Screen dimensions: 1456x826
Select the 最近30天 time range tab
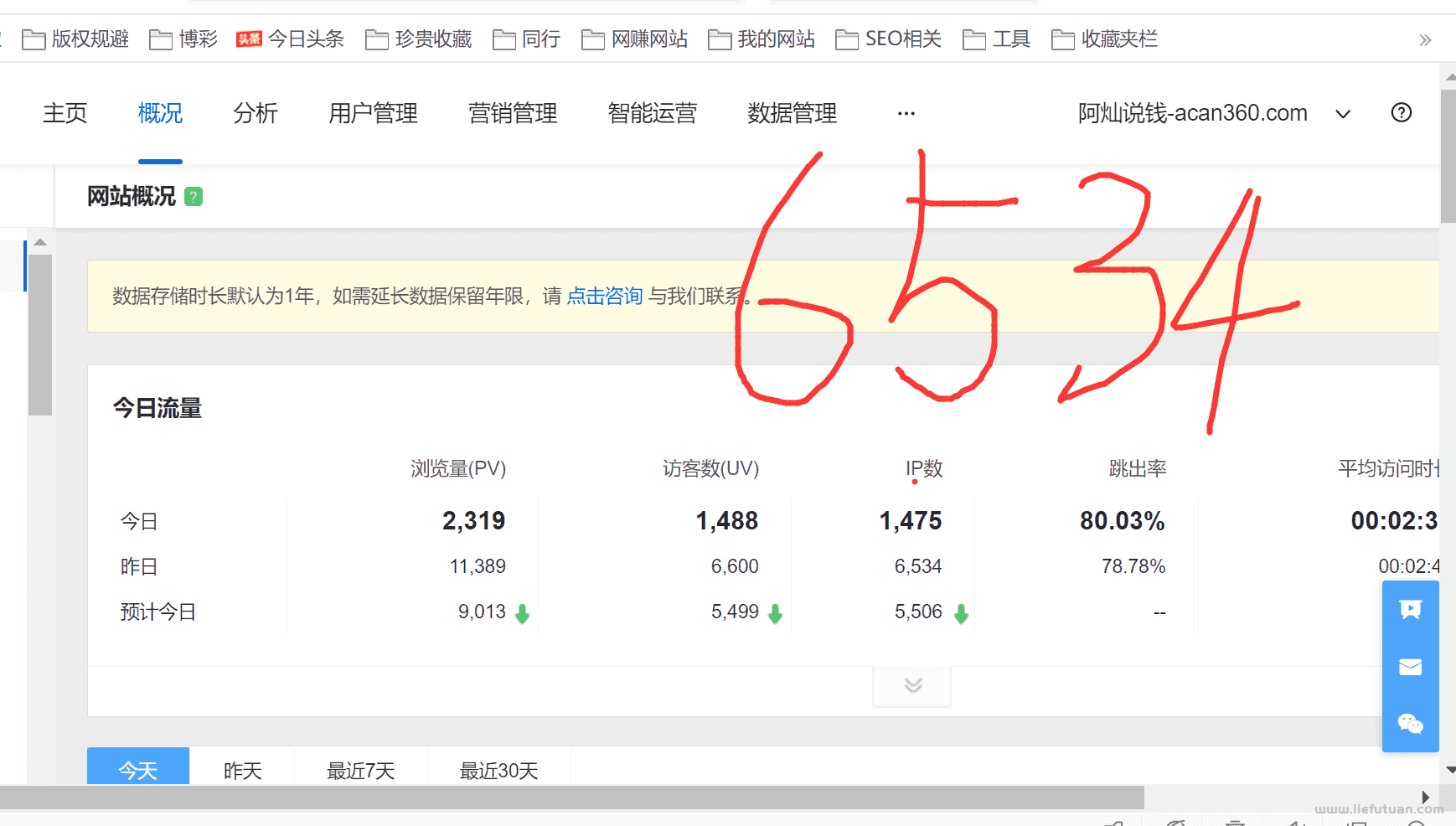499,767
